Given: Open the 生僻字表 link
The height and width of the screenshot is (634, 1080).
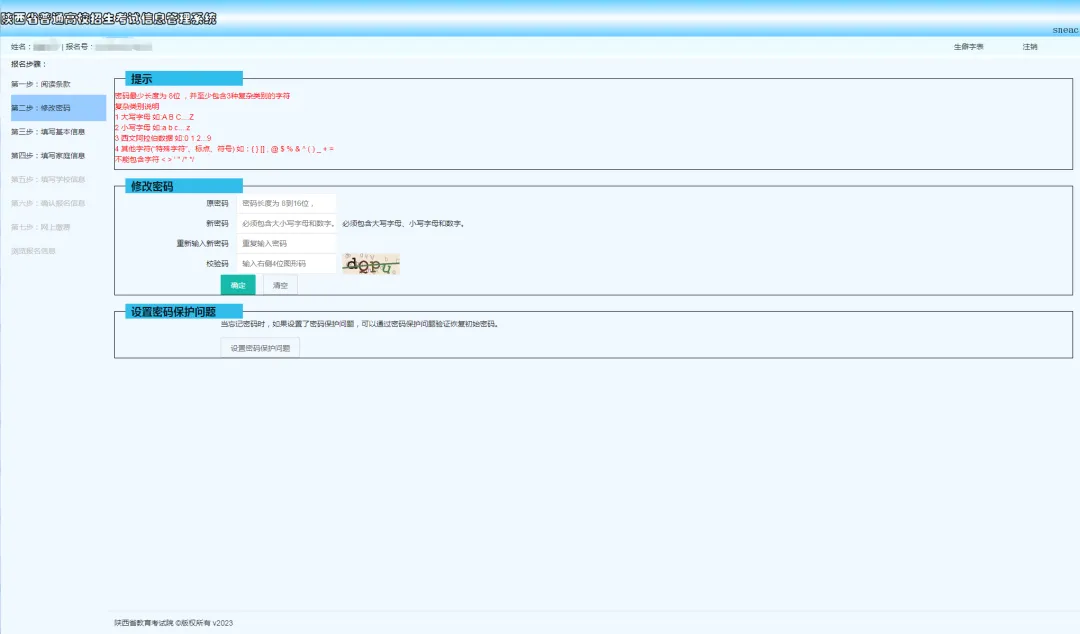Looking at the screenshot, I should [968, 47].
